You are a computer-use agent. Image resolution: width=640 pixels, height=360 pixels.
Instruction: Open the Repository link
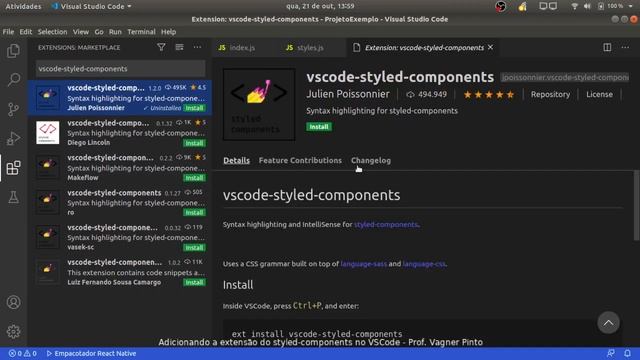pyautogui.click(x=550, y=94)
